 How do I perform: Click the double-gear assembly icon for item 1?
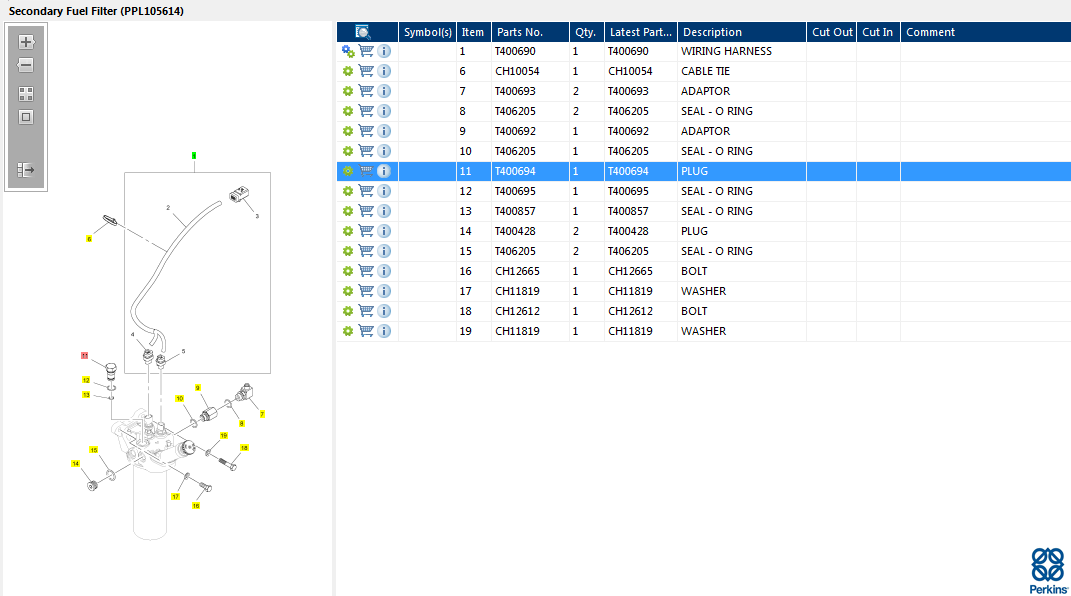click(348, 51)
